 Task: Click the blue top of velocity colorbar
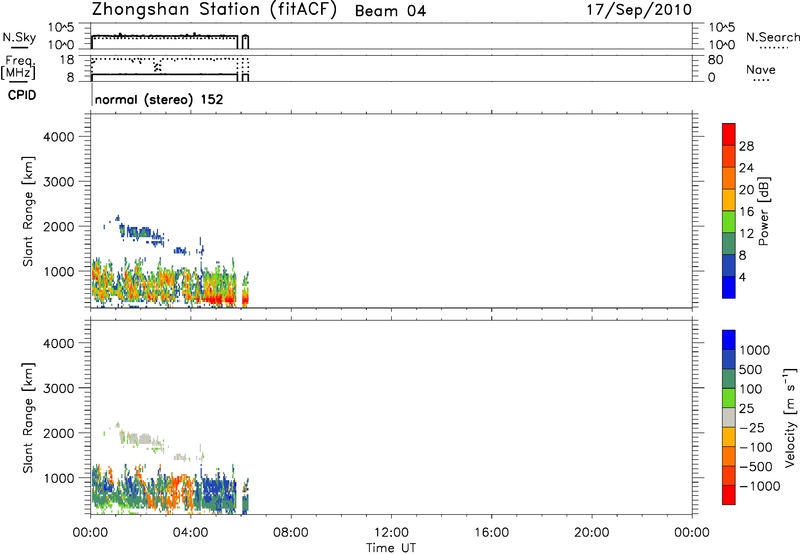pos(729,340)
